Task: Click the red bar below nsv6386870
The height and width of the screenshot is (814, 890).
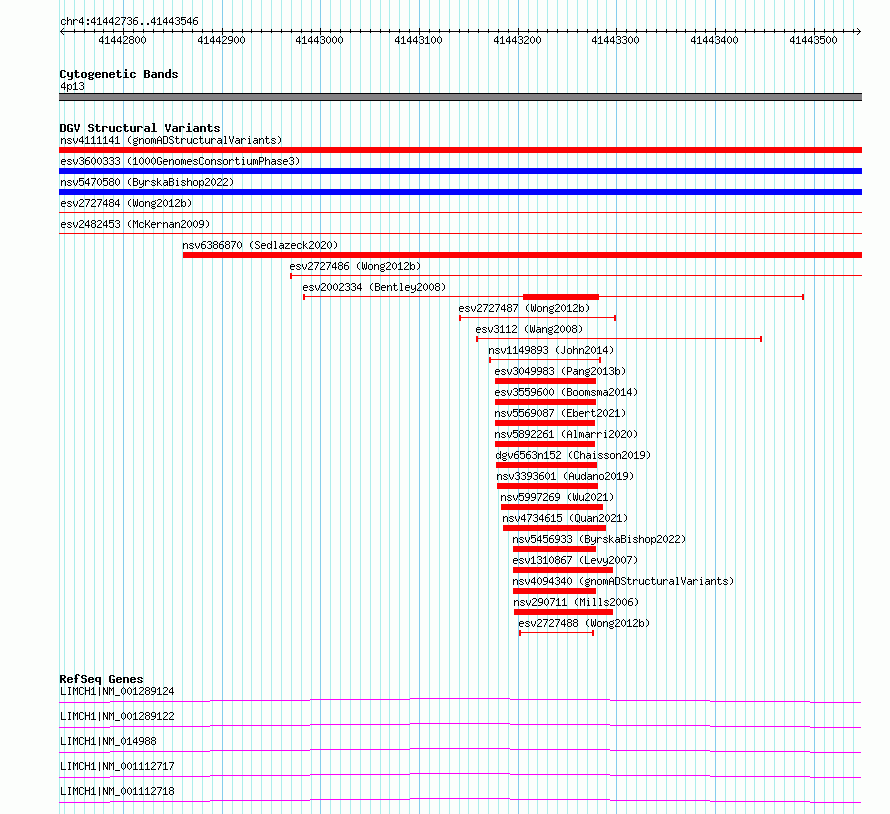Action: (522, 255)
